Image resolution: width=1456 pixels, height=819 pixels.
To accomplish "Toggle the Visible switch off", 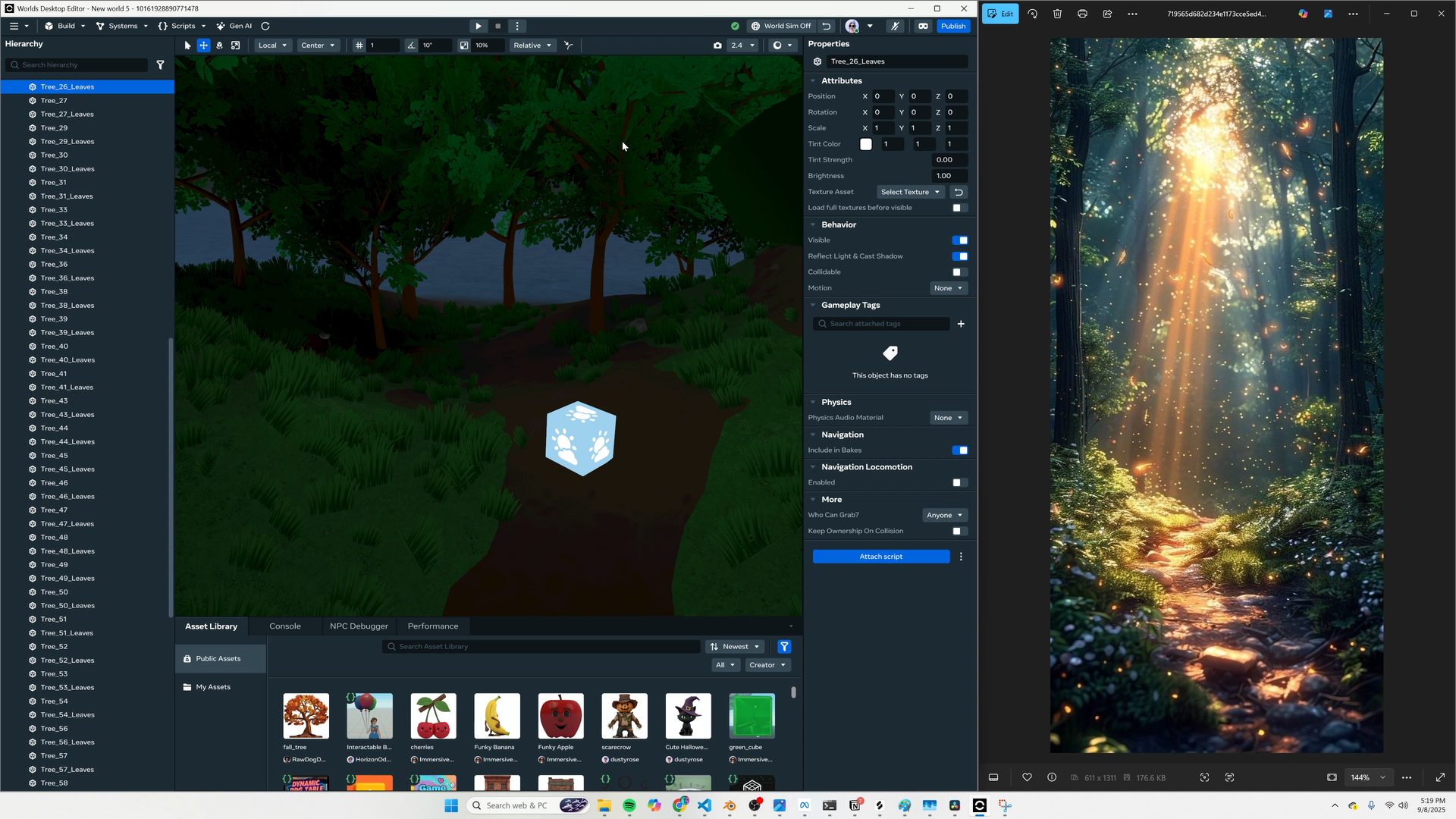I will click(x=959, y=240).
